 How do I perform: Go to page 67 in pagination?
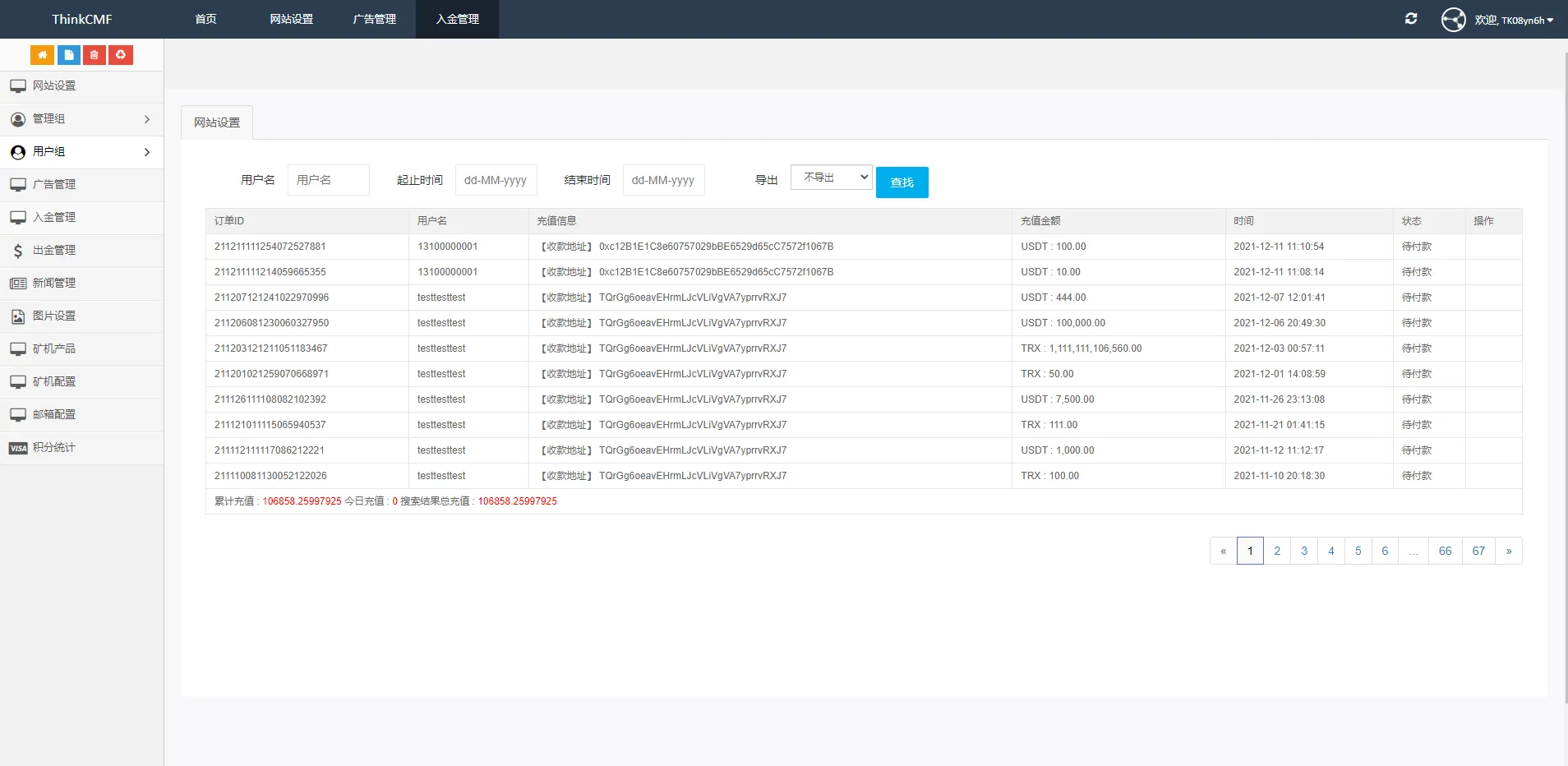click(x=1478, y=551)
